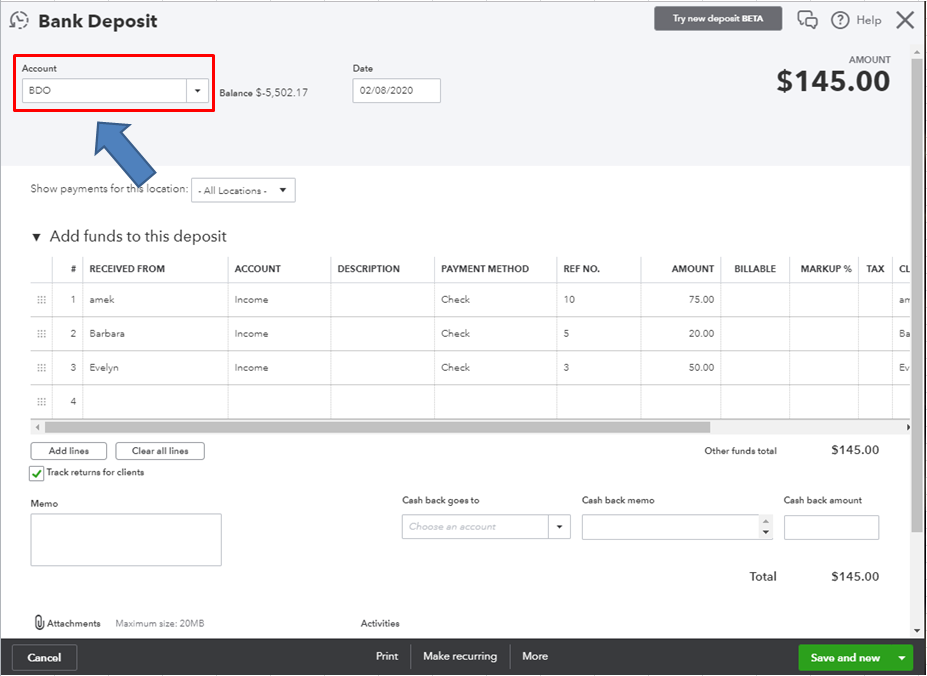Click the Add lines button
The height and width of the screenshot is (676, 927).
(x=69, y=451)
